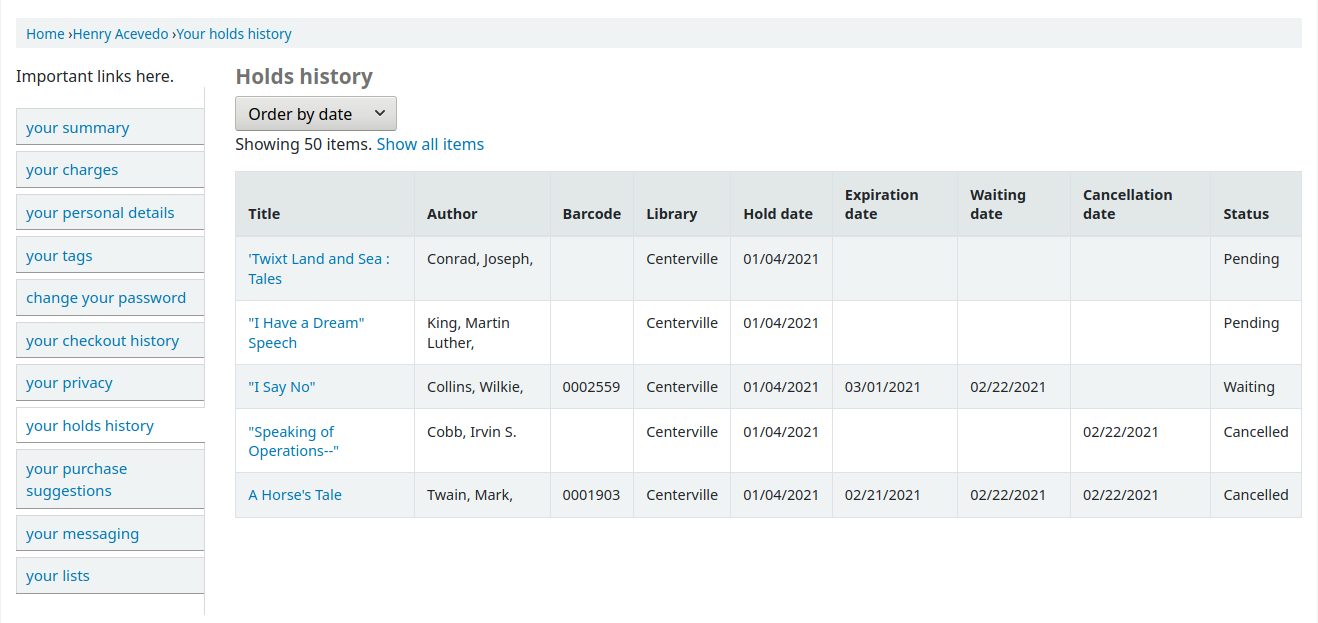This screenshot has height=623, width=1318.
Task: View "your charges"
Action: pos(72,169)
